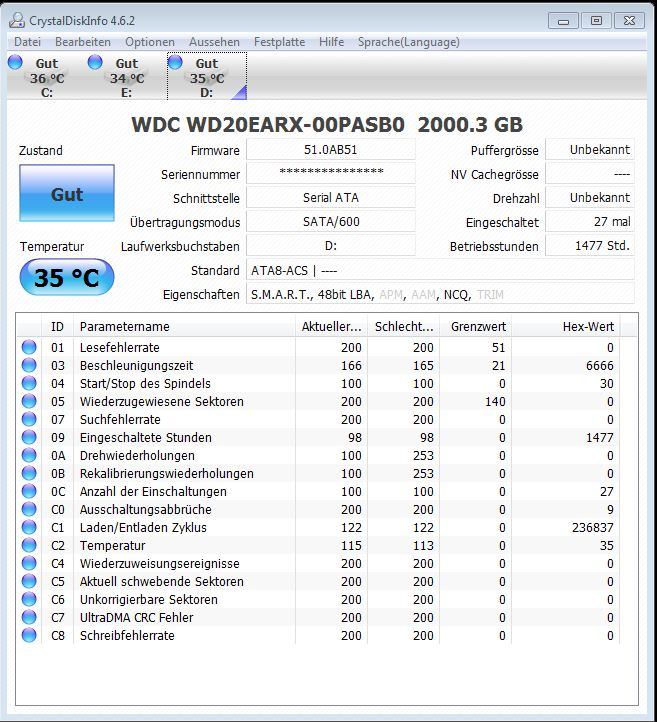The image size is (657, 722).
Task: Switch to drive E: tab at 34 °C
Action: coord(127,76)
